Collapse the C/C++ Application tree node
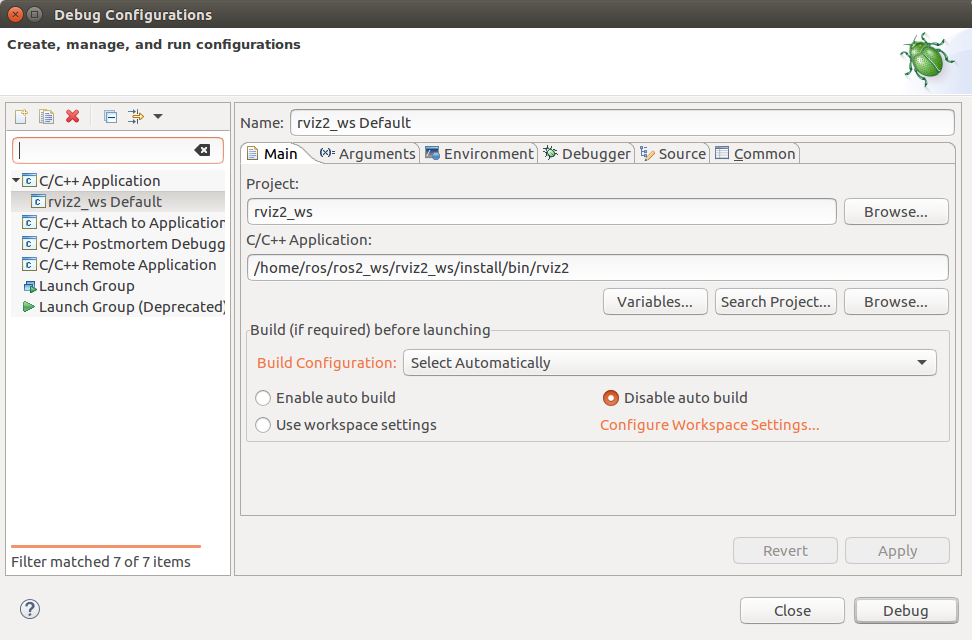The width and height of the screenshot is (972, 640). point(16,181)
